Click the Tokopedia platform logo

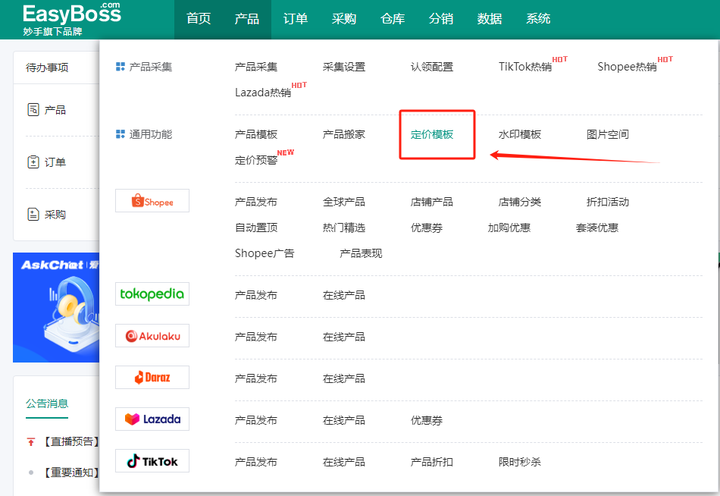coord(152,294)
